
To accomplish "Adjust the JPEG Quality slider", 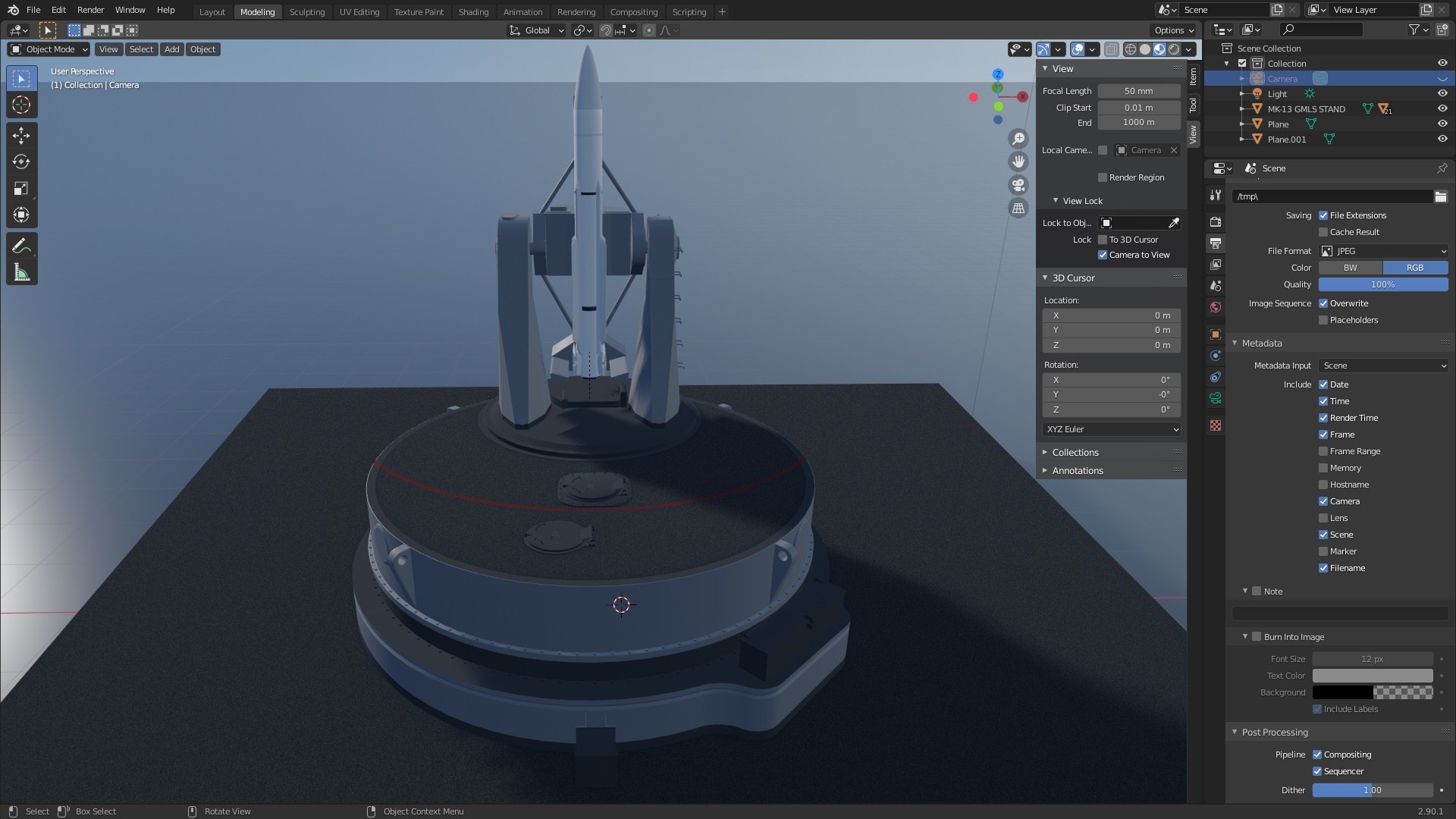I will pos(1382,284).
